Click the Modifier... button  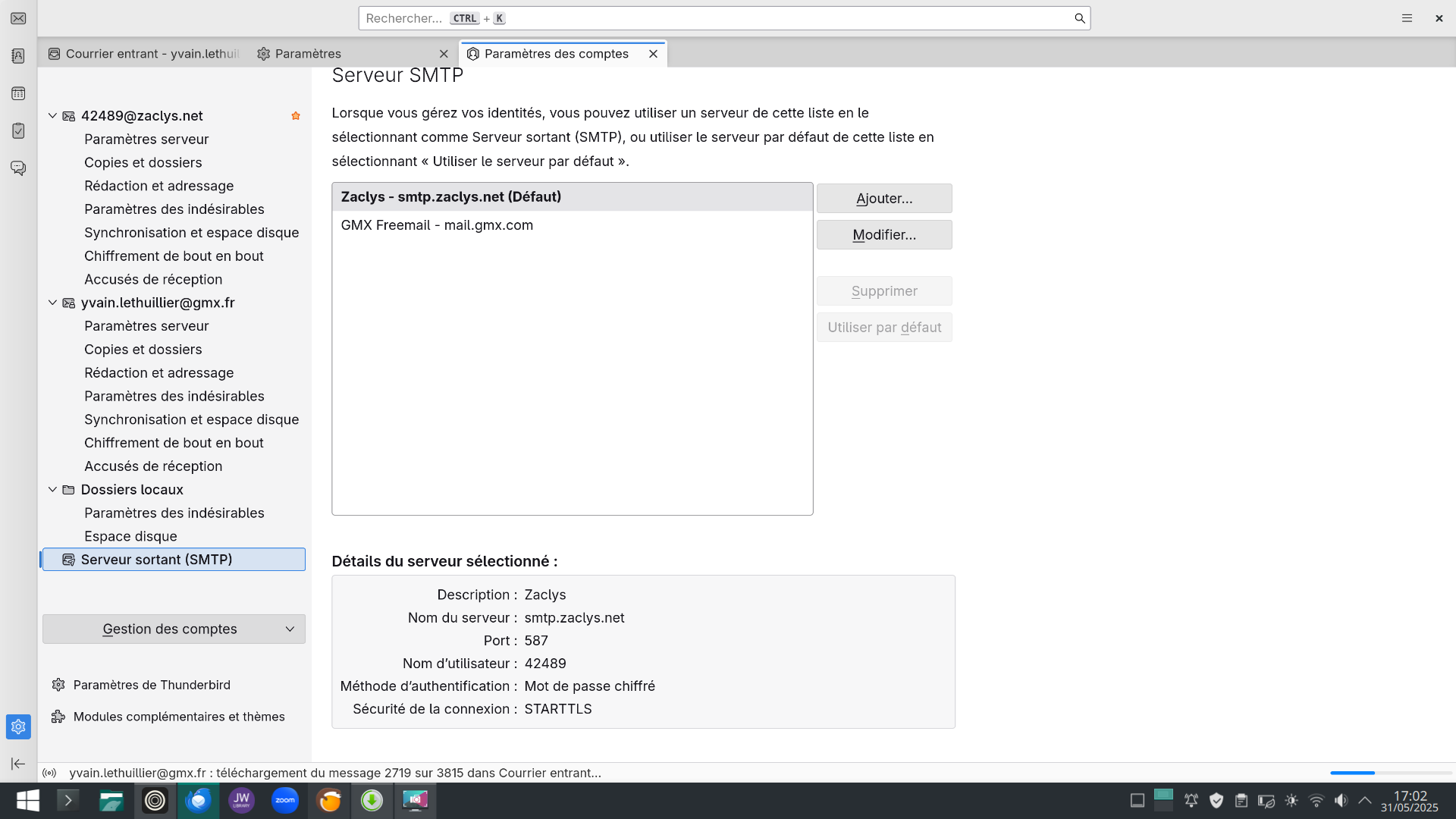point(883,235)
